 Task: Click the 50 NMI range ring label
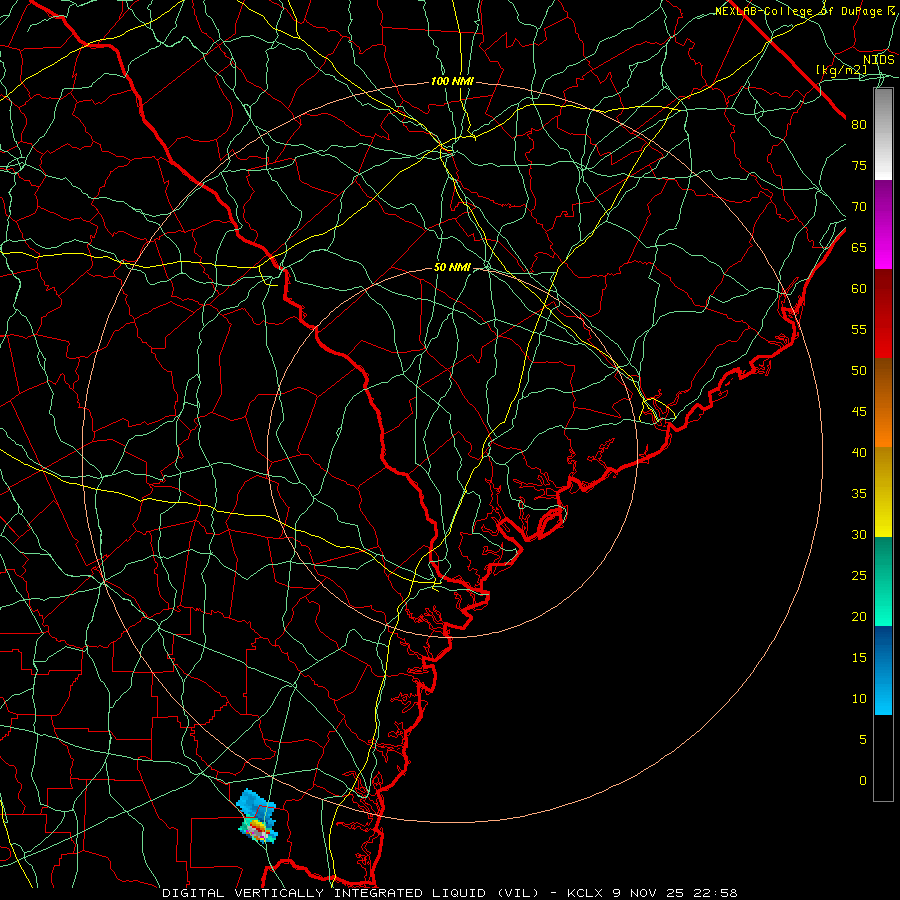[452, 267]
